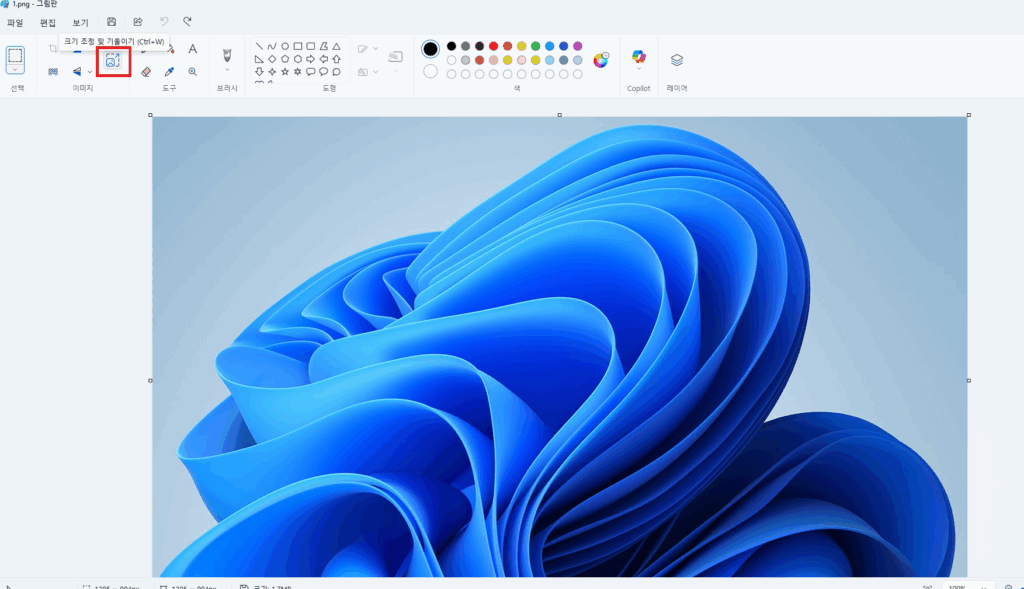Click the Save icon
Screen dimensions: 1024x589
click(x=111, y=21)
